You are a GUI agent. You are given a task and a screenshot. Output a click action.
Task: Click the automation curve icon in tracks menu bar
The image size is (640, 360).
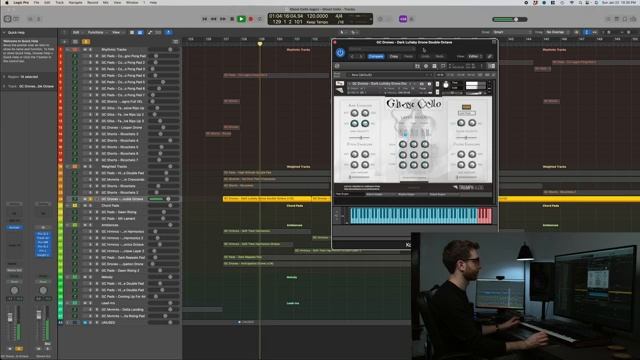[x=150, y=32]
